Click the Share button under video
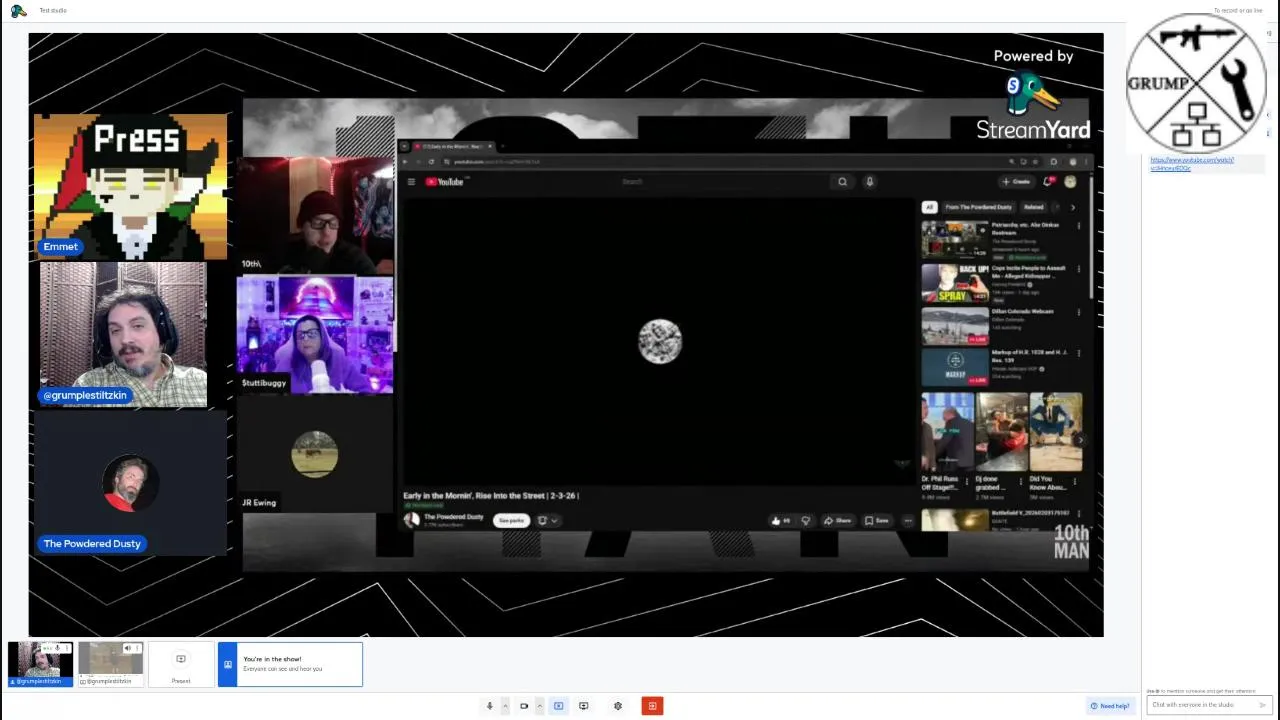The image size is (1280, 720). point(837,520)
